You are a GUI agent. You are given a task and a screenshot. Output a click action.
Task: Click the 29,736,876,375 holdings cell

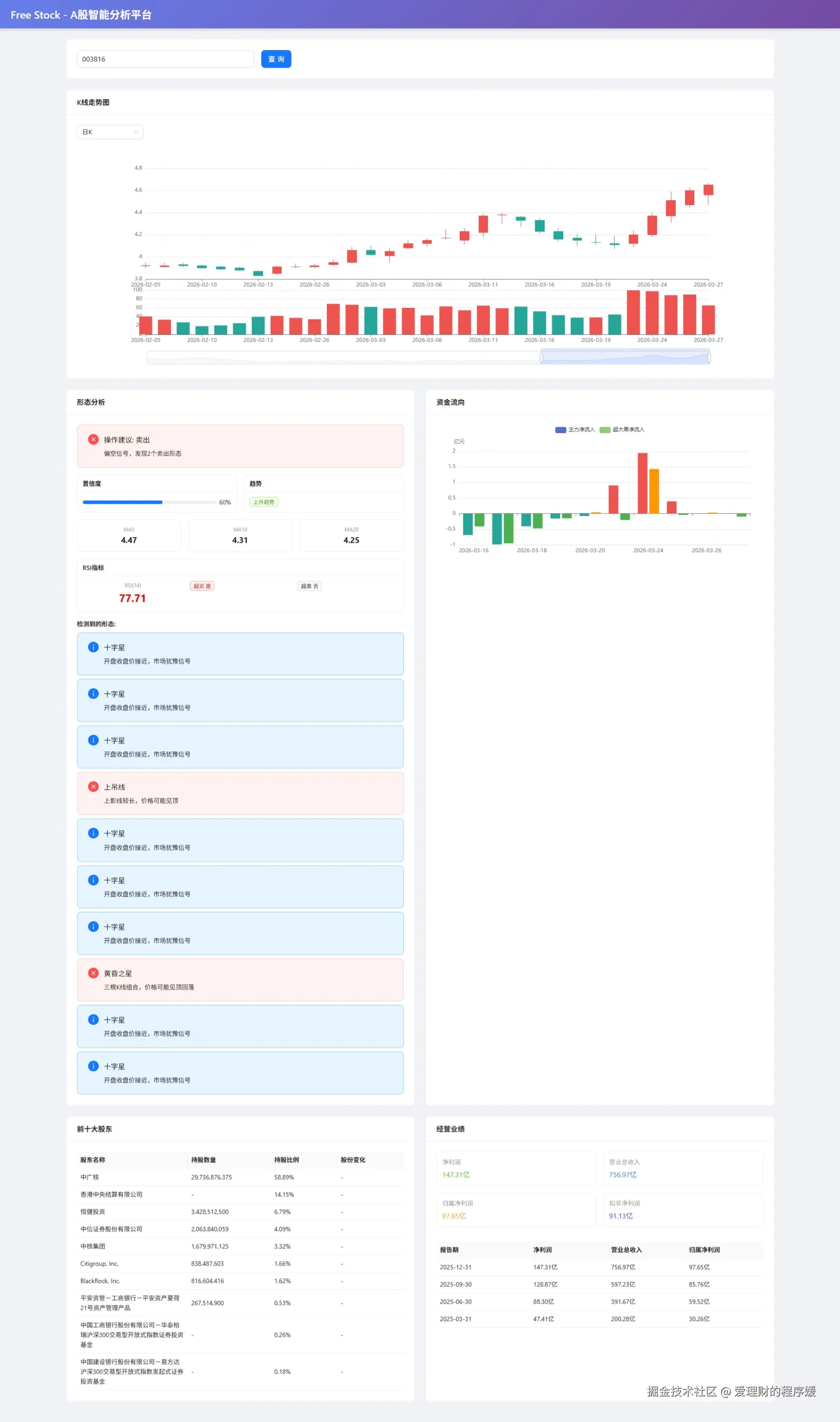(x=211, y=1177)
